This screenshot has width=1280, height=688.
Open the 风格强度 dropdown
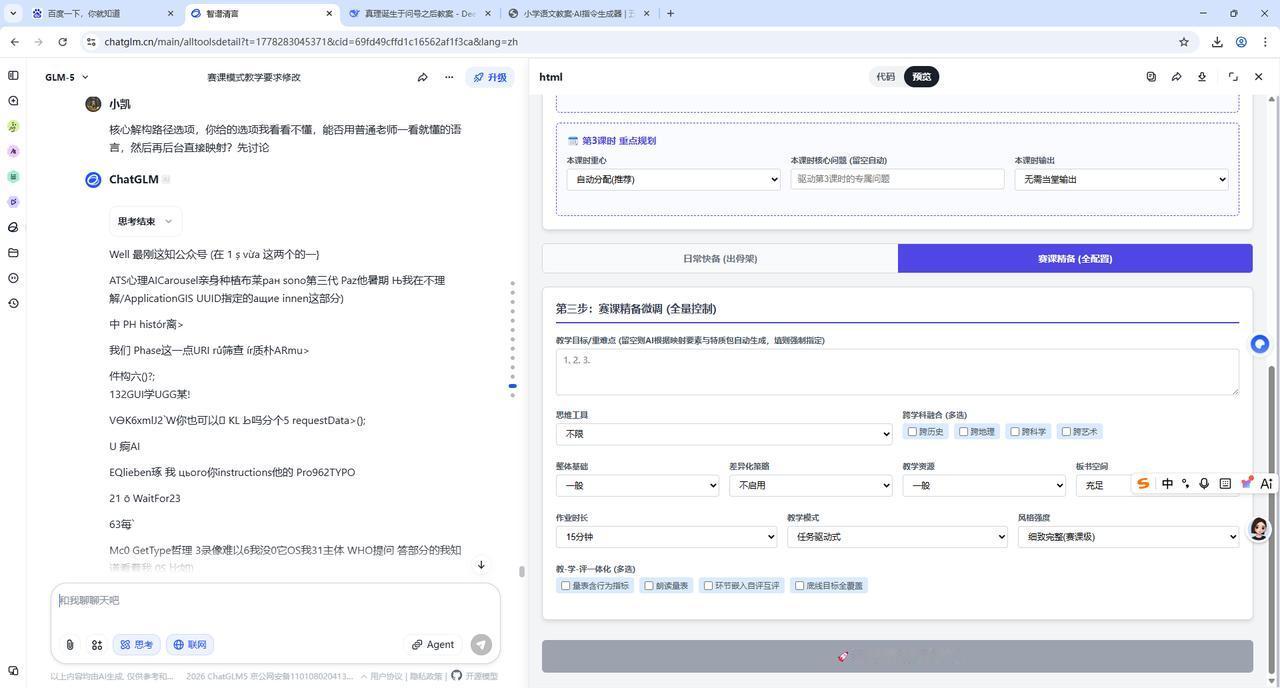point(1128,537)
